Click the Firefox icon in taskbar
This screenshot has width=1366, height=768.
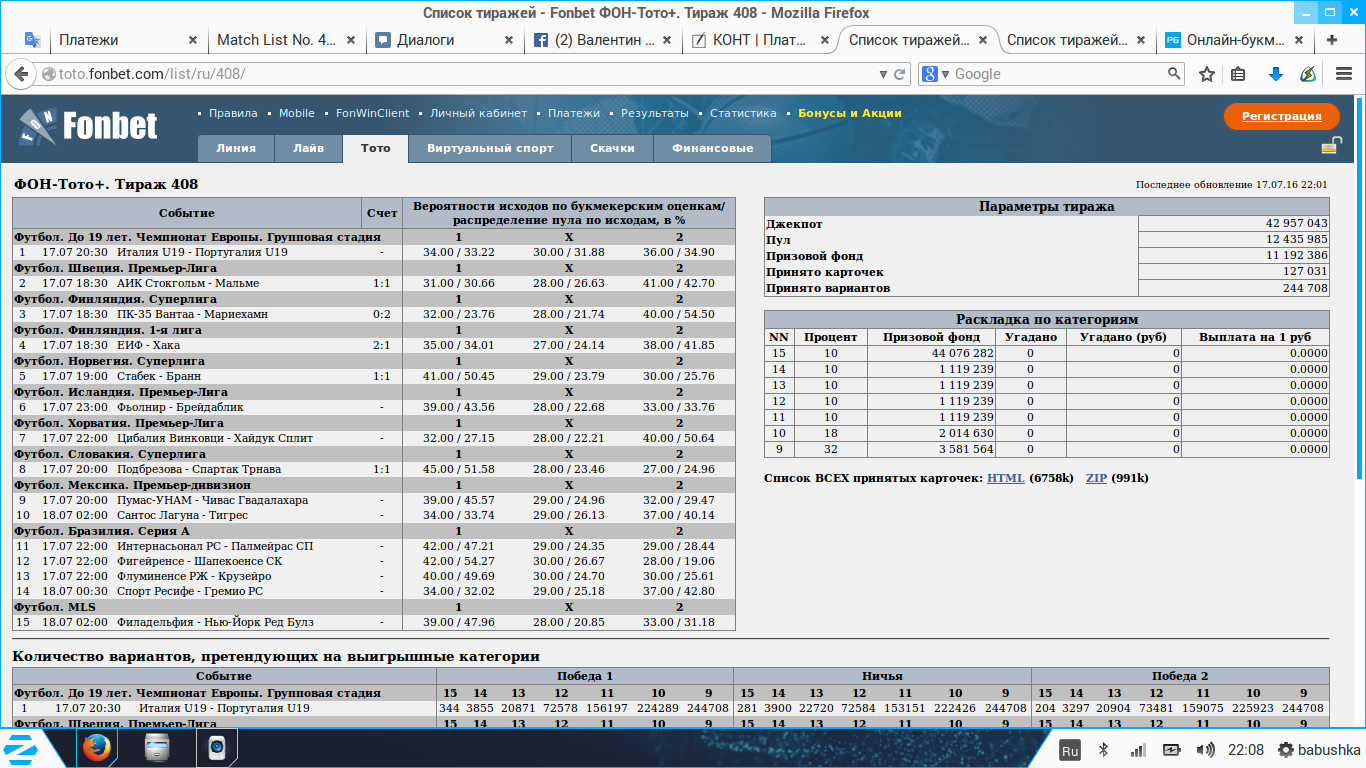tap(96, 748)
